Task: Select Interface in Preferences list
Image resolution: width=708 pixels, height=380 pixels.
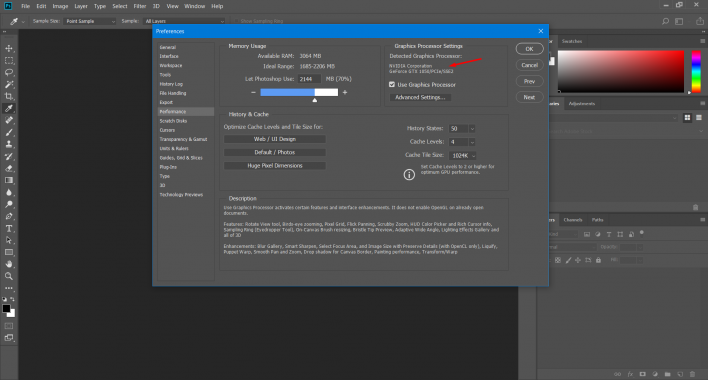Action: point(169,56)
